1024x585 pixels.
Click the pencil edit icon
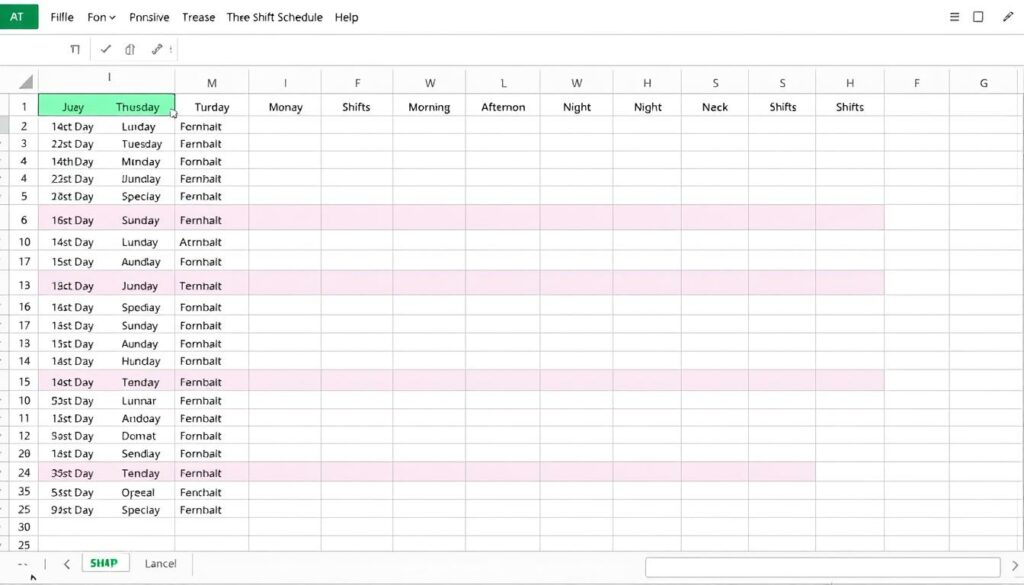tap(1008, 17)
